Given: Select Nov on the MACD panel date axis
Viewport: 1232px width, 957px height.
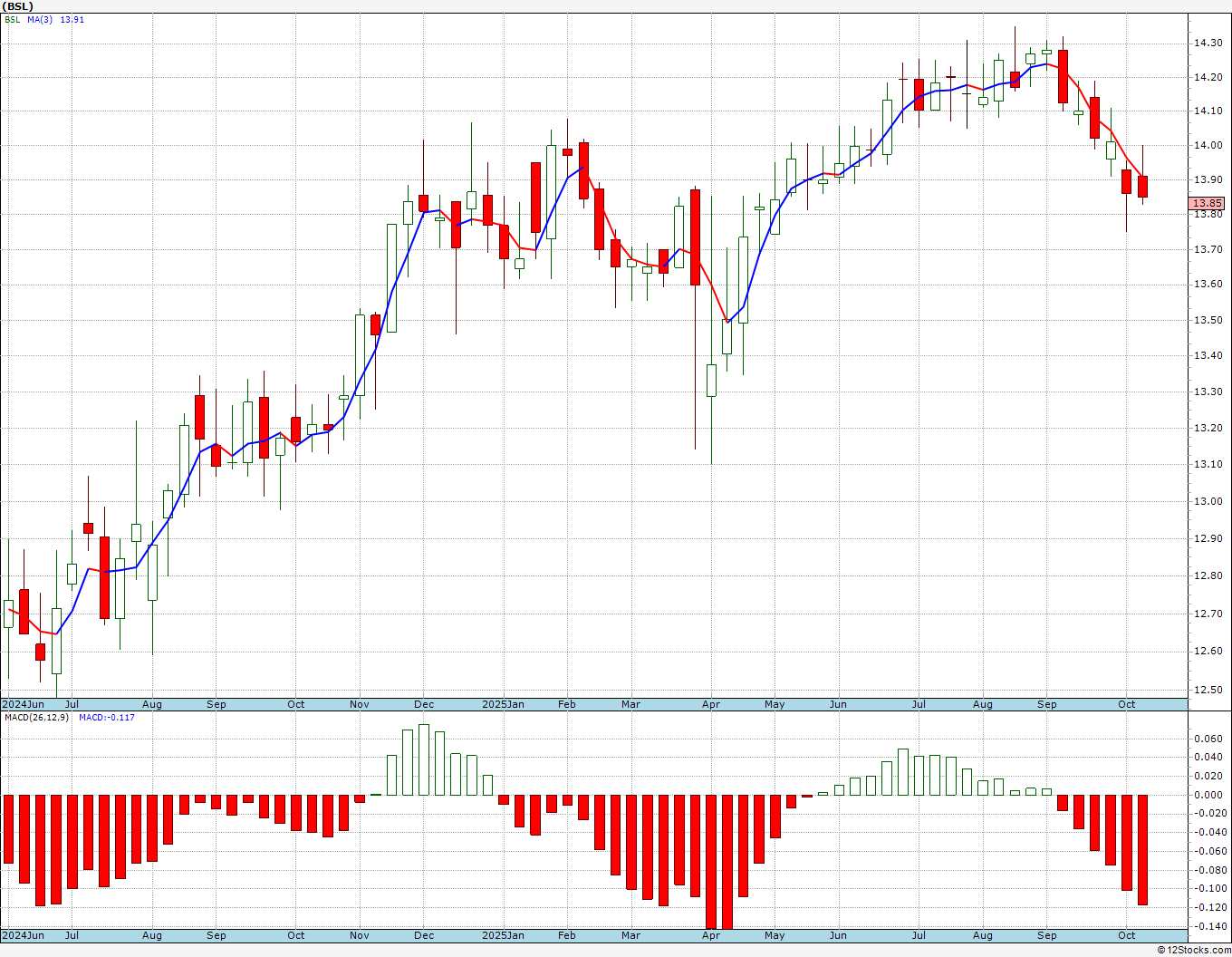Looking at the screenshot, I should click(x=360, y=935).
